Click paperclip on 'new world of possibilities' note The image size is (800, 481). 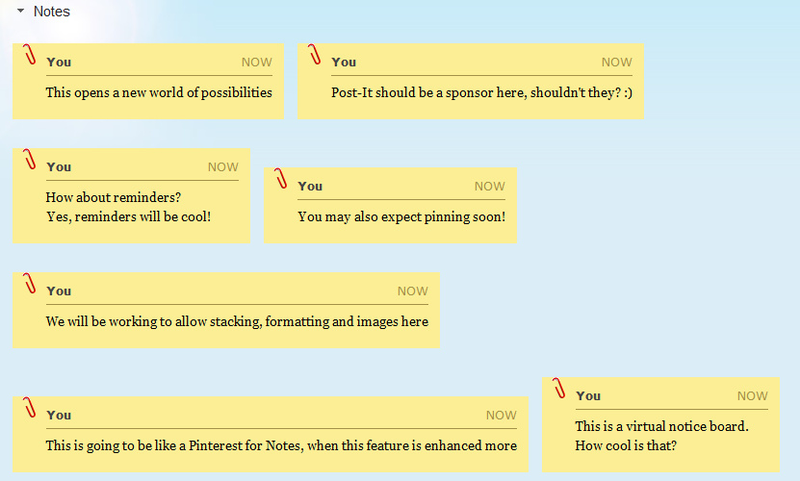[29, 54]
